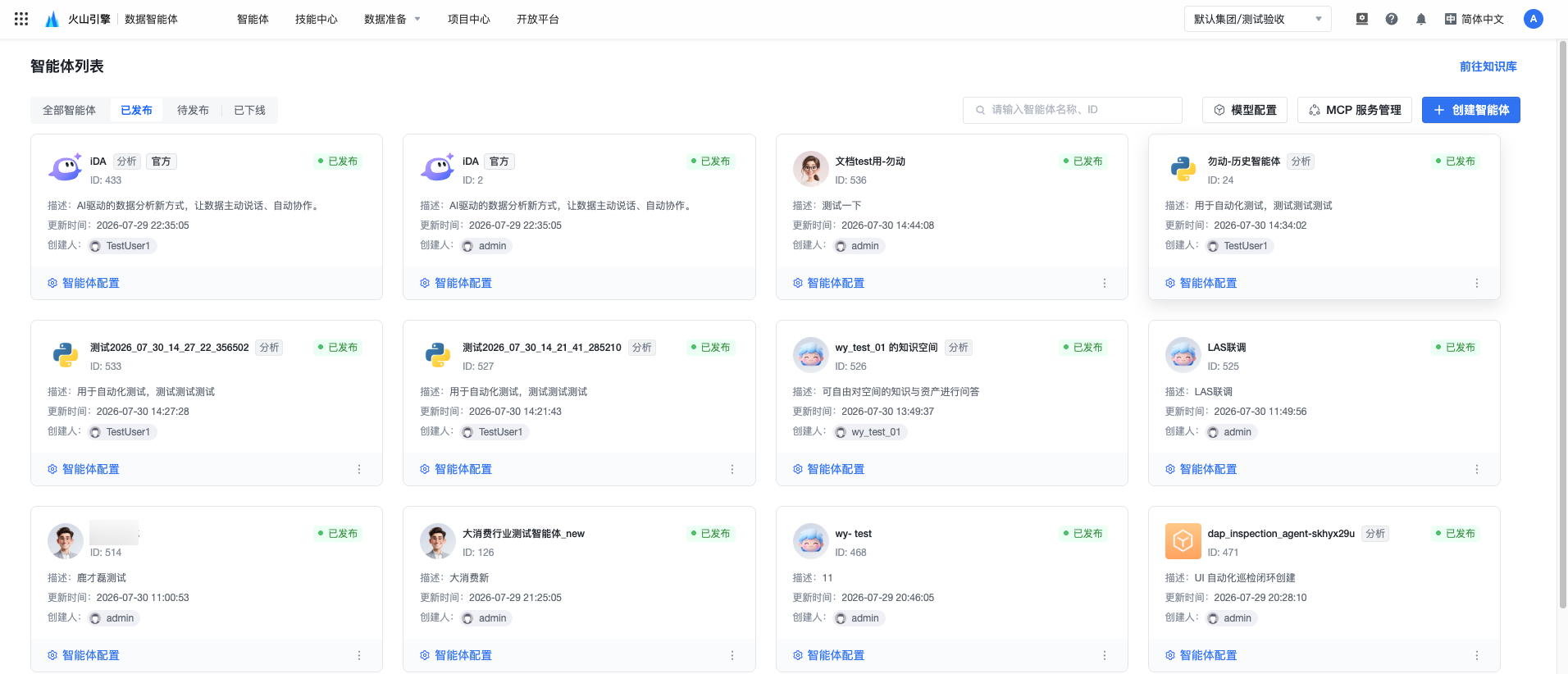This screenshot has width=1568, height=674.
Task: Expand the 数据准备 menu dropdown
Action: (392, 19)
